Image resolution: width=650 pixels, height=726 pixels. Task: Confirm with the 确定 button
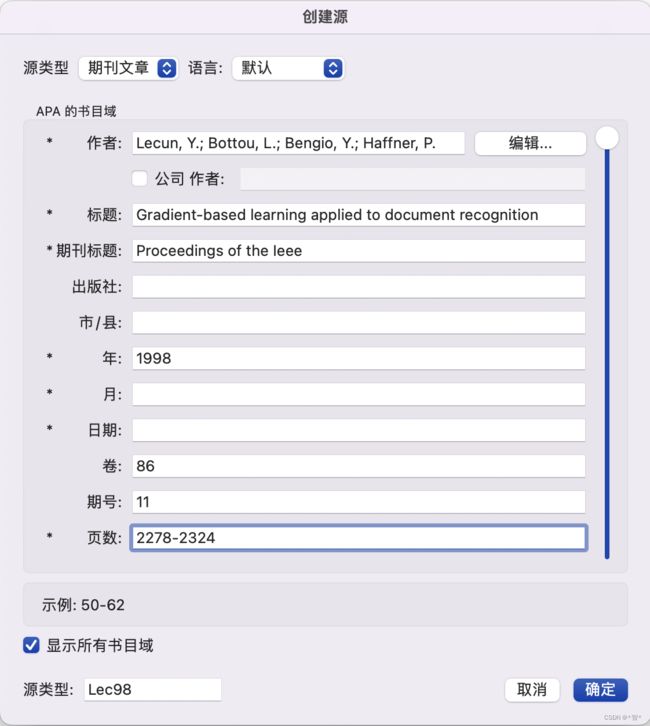point(600,690)
